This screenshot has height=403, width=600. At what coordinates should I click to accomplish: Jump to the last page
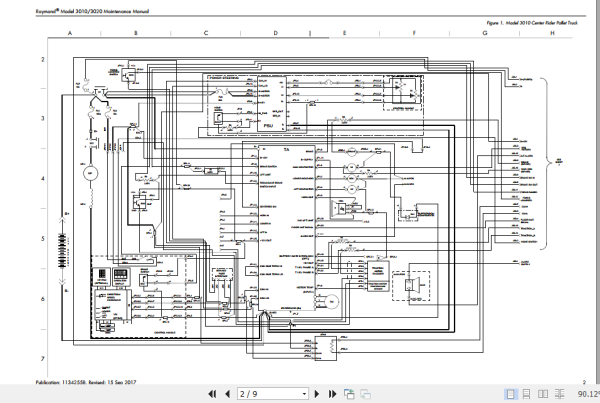[x=332, y=394]
